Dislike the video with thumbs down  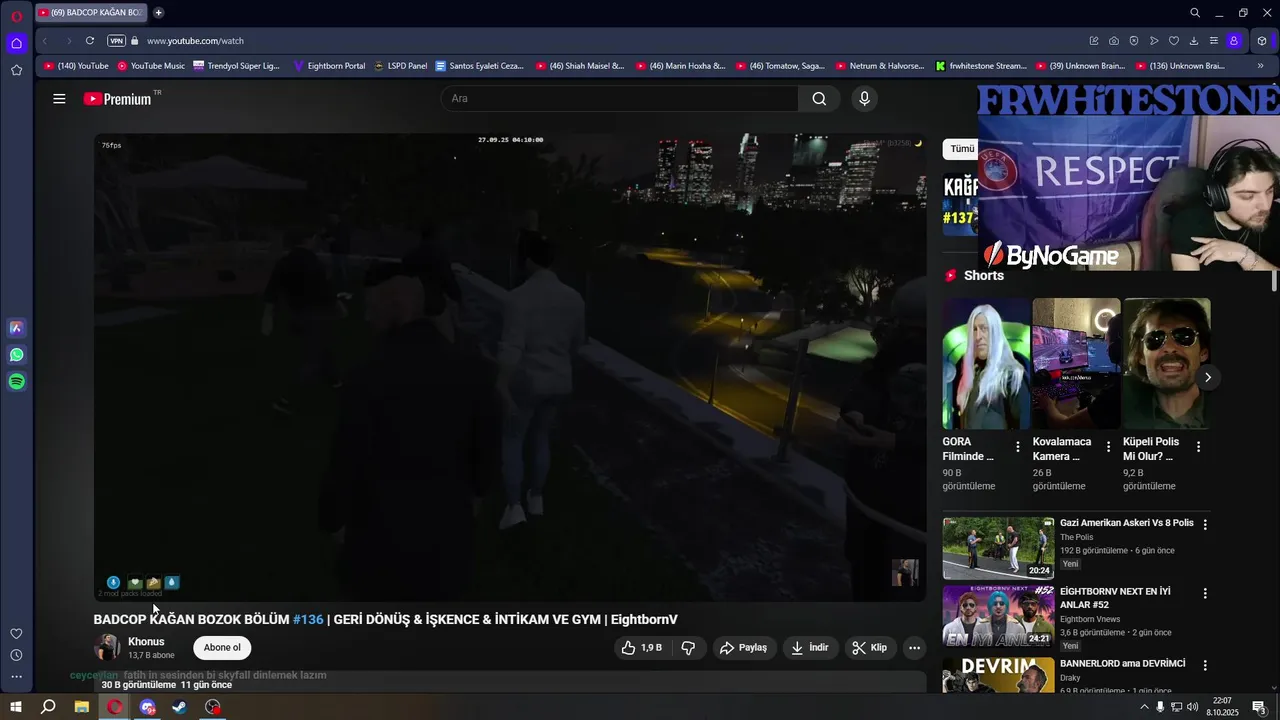688,648
